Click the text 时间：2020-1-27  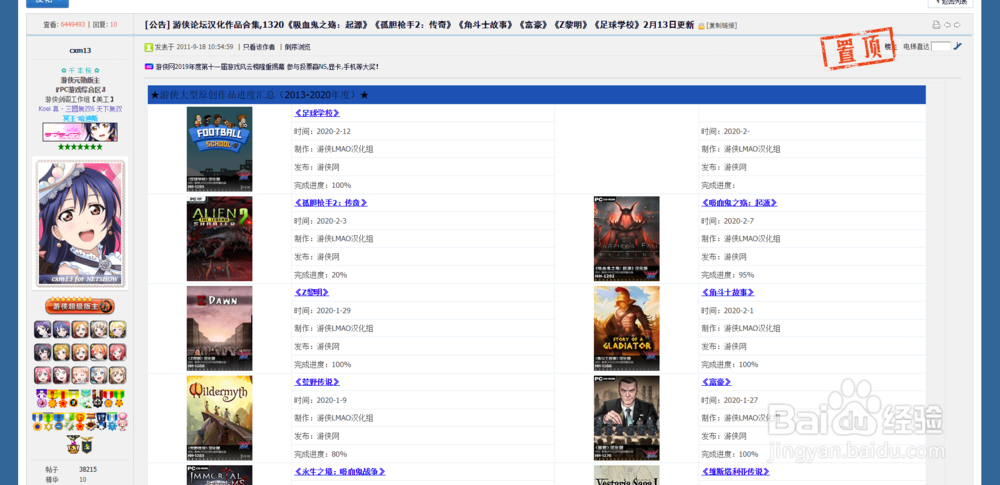tap(730, 400)
